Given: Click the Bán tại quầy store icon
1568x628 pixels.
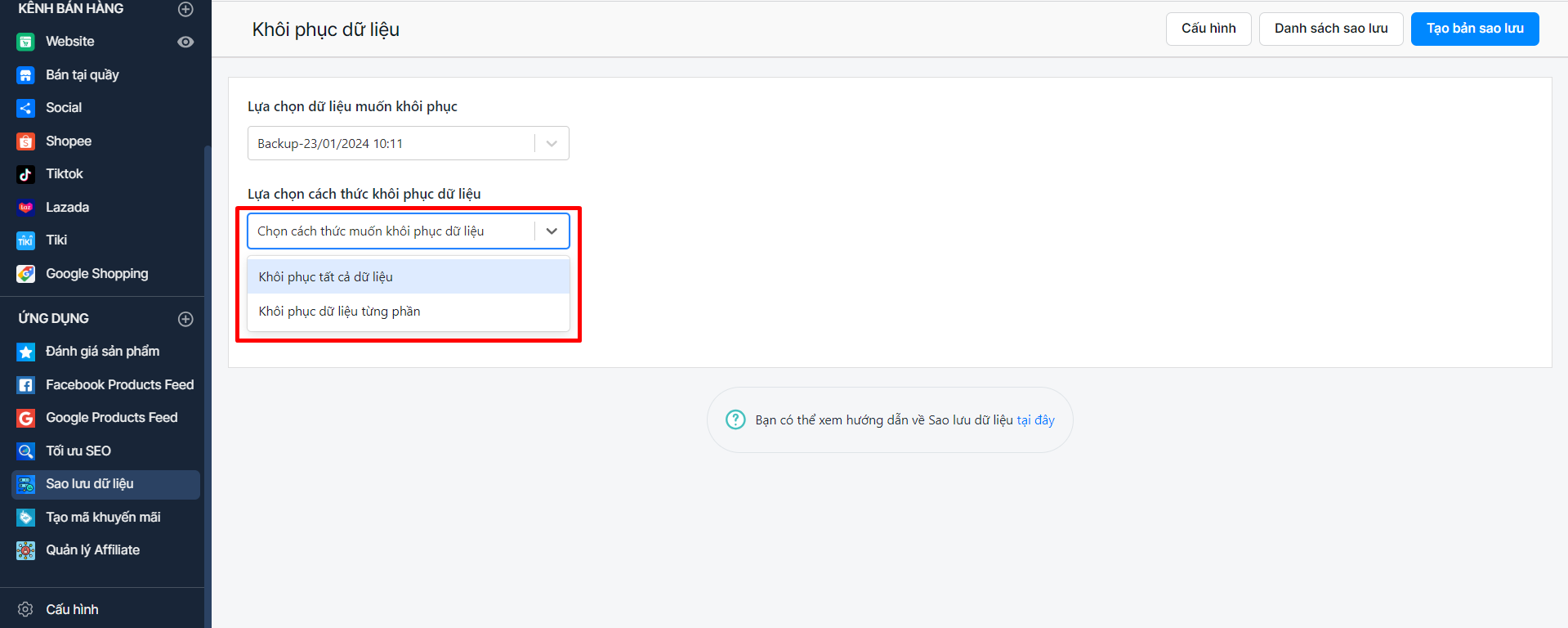Looking at the screenshot, I should 26,75.
